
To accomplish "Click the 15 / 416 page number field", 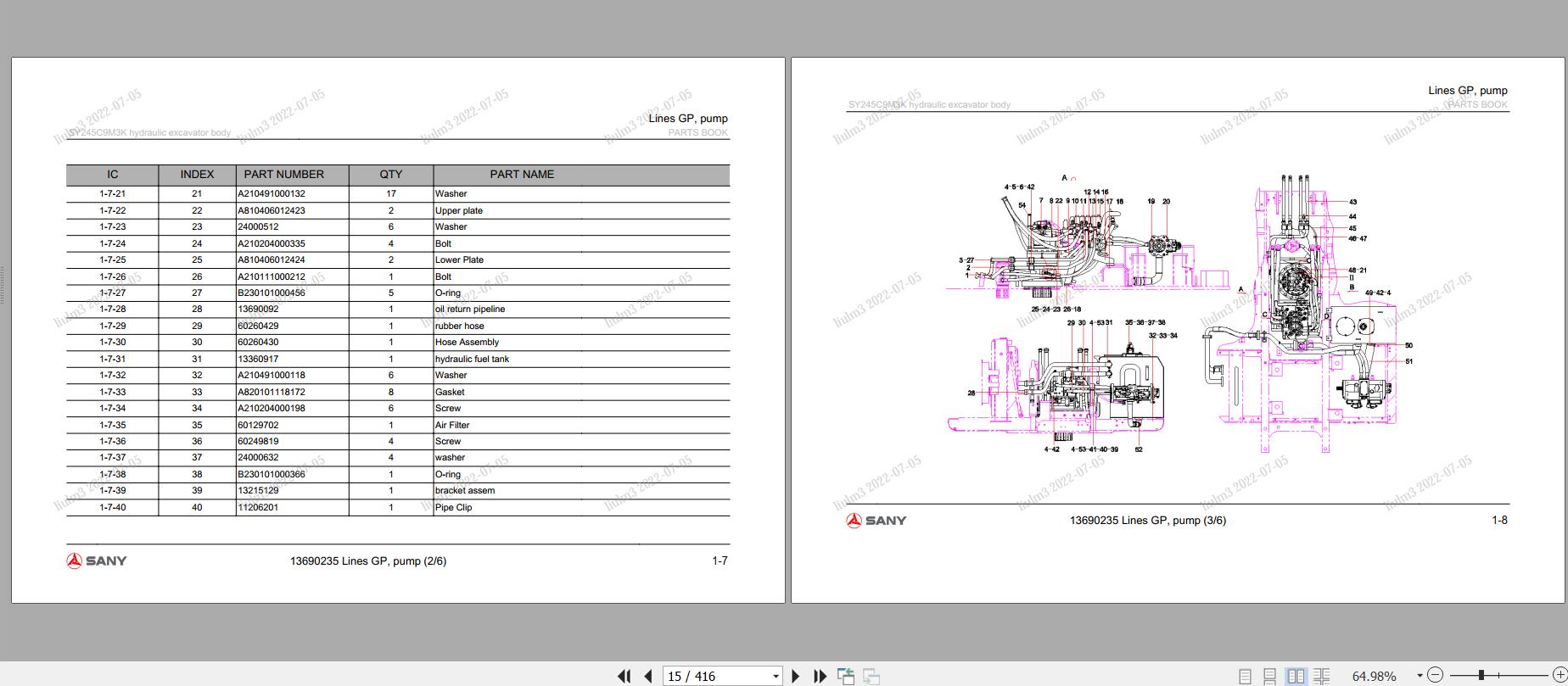I will (x=715, y=676).
